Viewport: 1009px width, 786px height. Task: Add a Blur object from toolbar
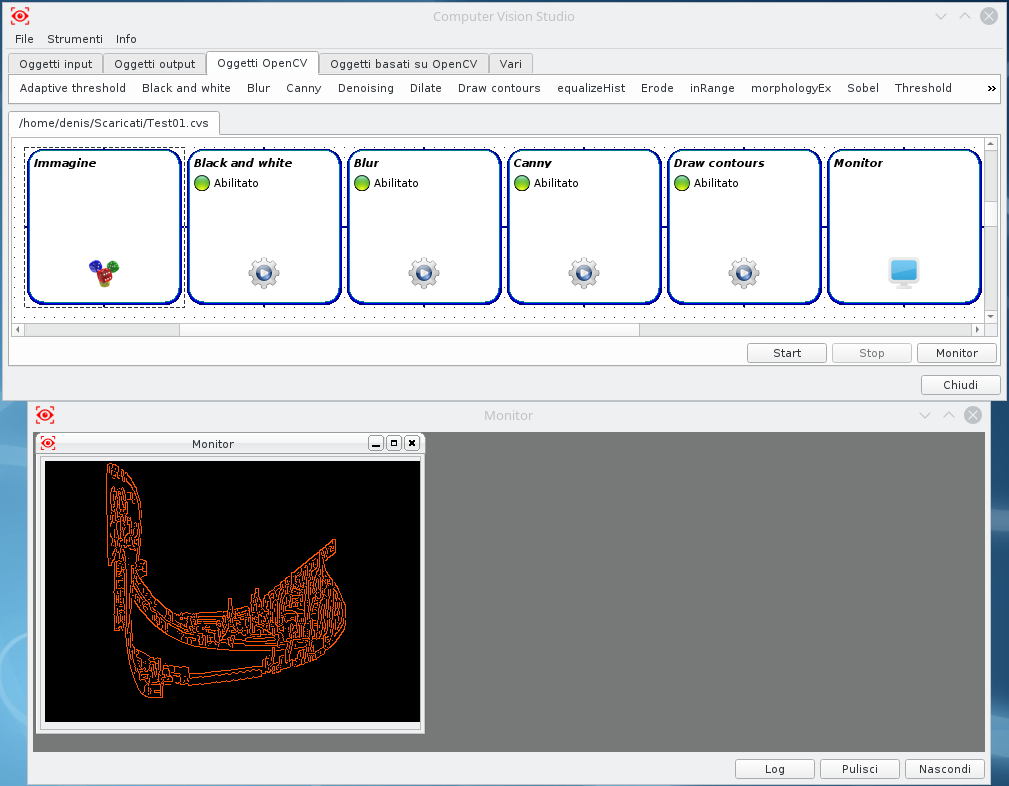[259, 88]
